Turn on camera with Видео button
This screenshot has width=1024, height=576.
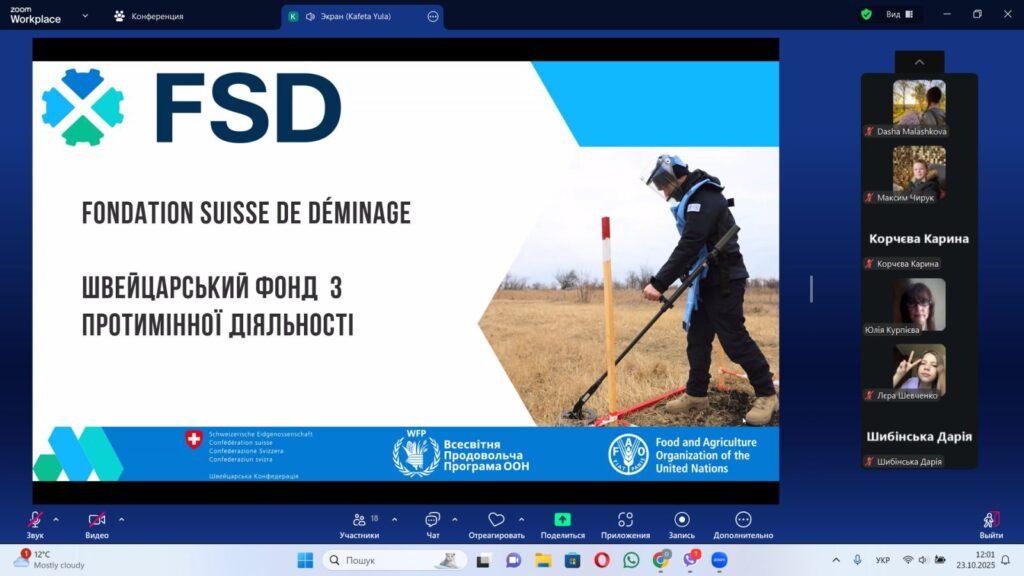(97, 520)
